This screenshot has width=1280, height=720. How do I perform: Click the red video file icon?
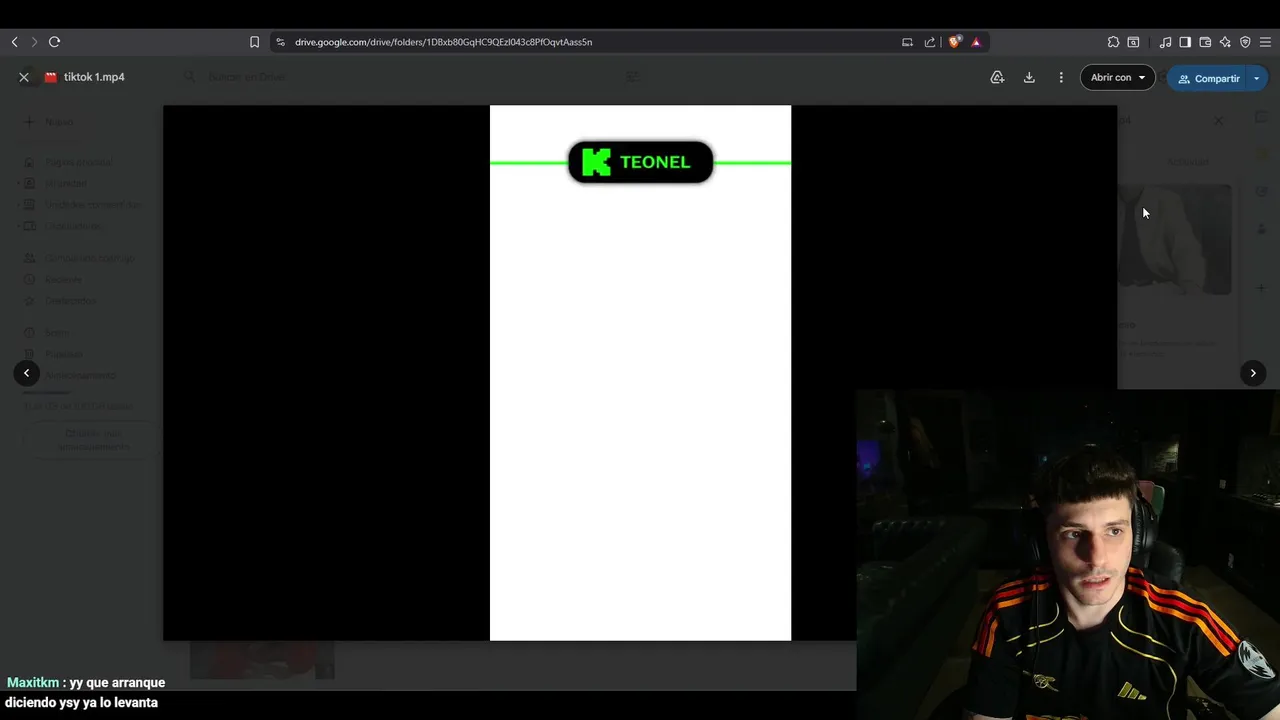coord(51,77)
